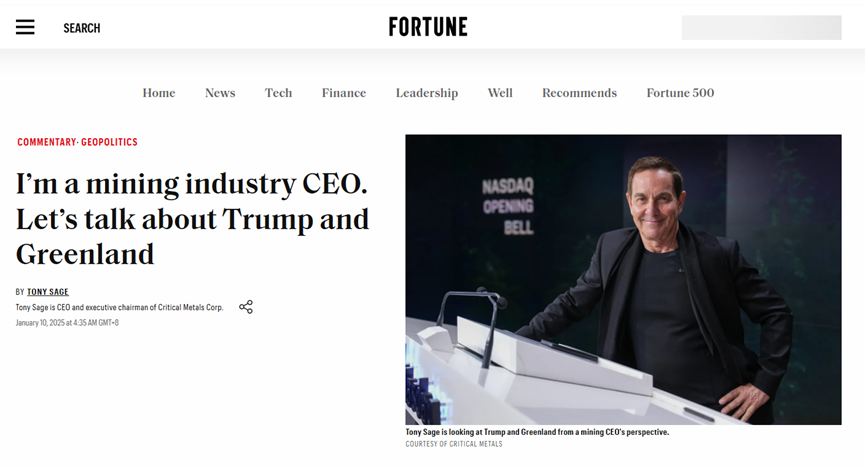
Task: Click the photo caption text
Action: [x=537, y=432]
